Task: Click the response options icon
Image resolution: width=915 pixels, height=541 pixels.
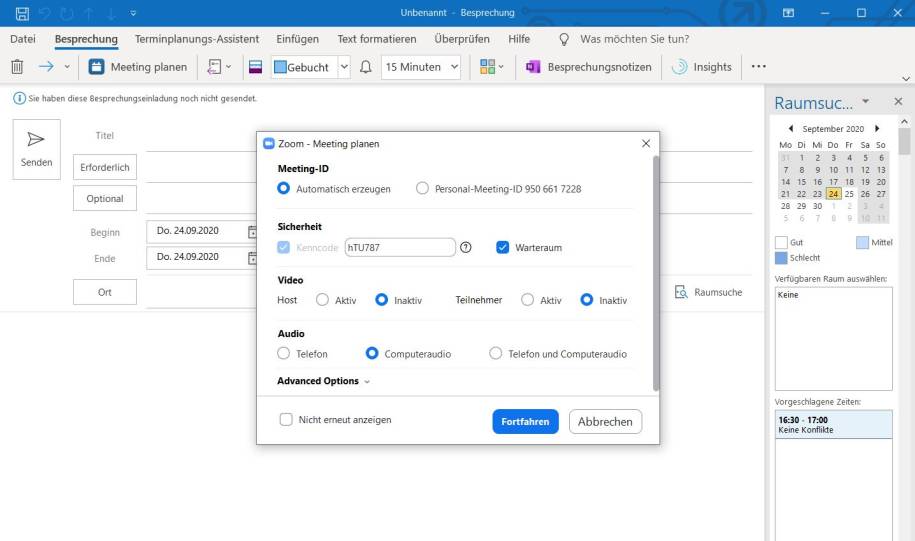Action: coord(214,67)
